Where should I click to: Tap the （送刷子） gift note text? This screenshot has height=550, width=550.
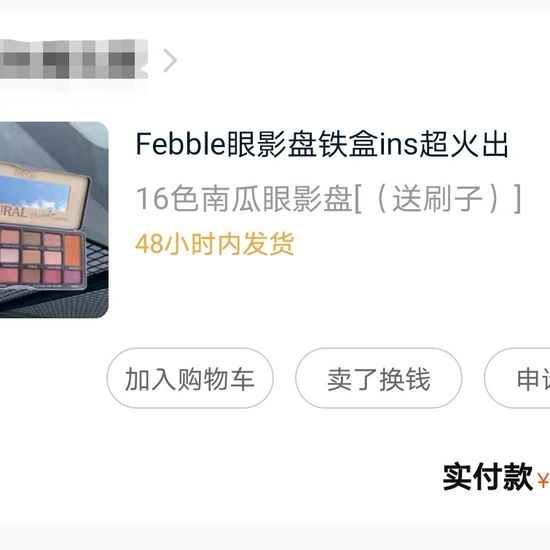pos(438,199)
